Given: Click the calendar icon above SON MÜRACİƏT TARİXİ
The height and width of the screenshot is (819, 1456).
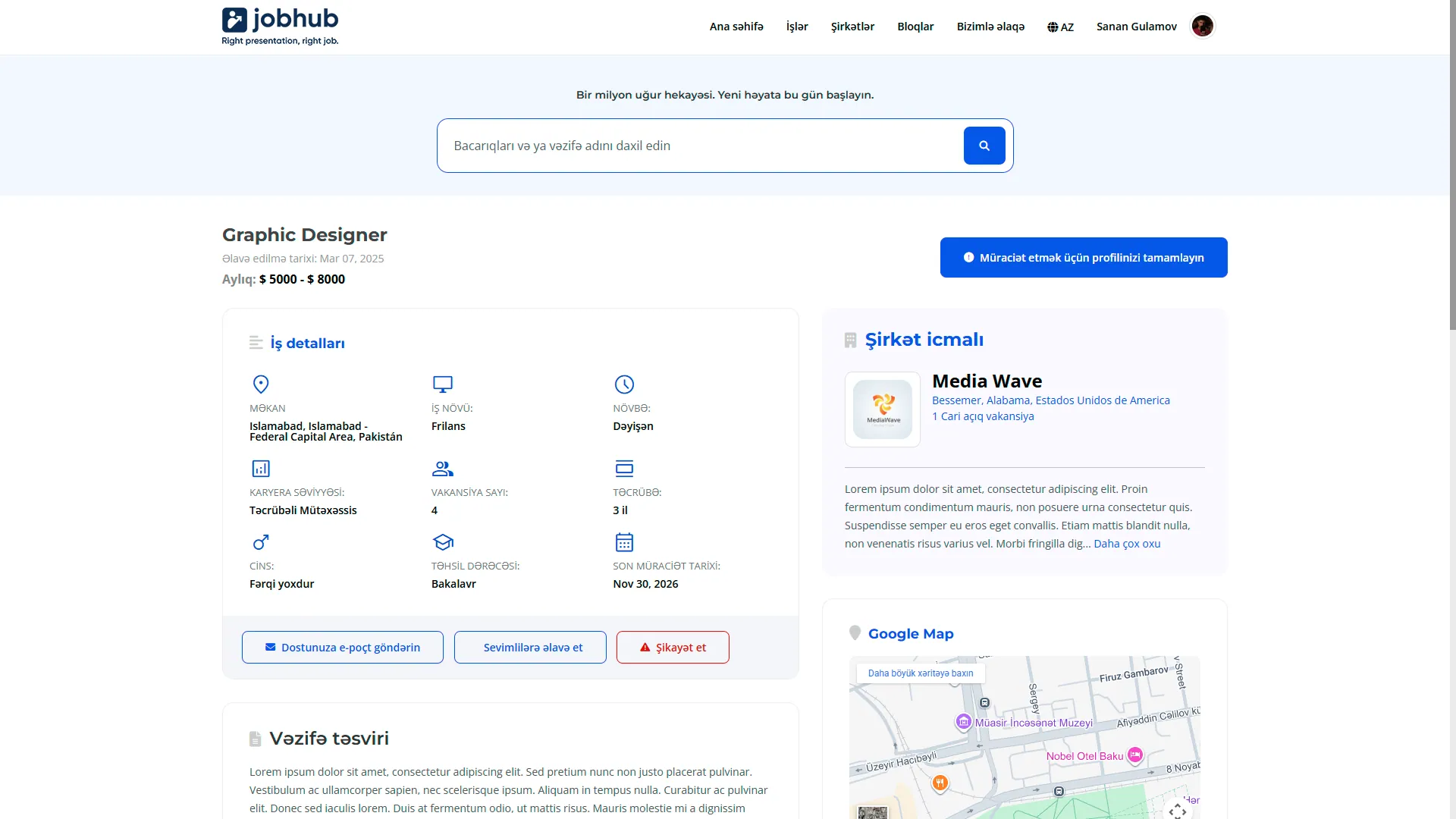Looking at the screenshot, I should pyautogui.click(x=624, y=542).
